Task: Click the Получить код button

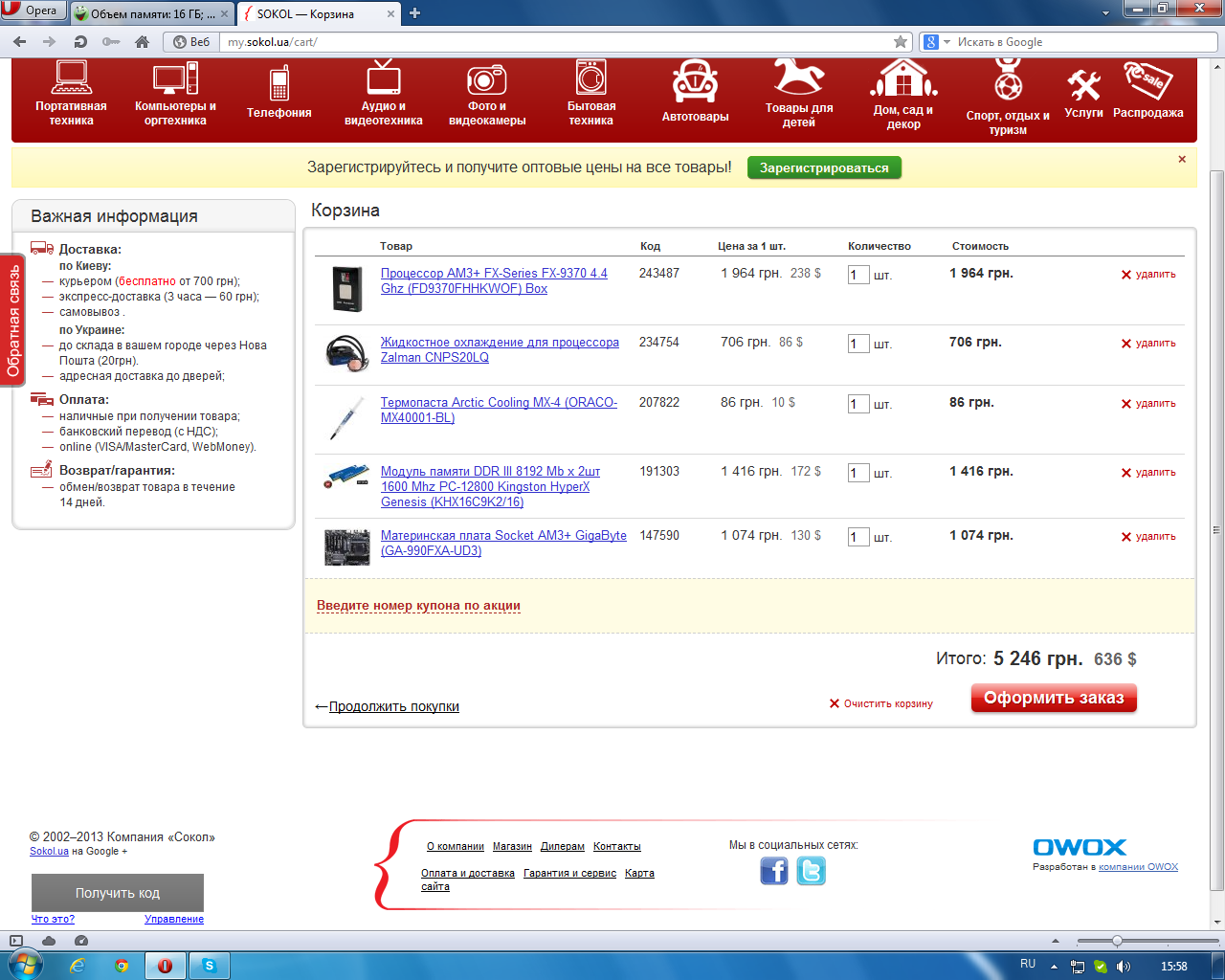Action: coord(118,893)
